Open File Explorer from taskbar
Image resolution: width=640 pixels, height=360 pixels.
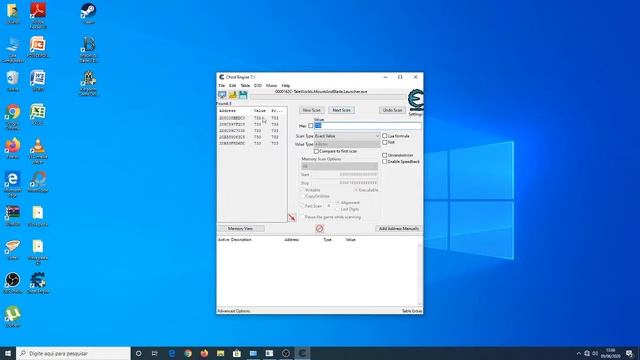[220, 353]
